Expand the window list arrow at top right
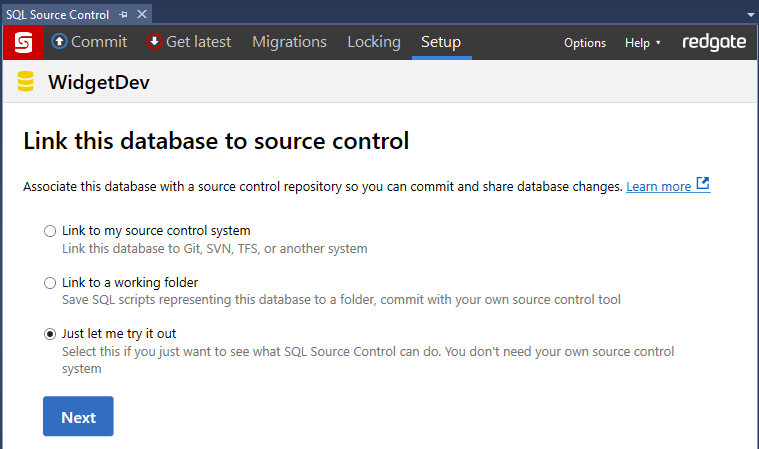Screen dimensions: 759x449 pos(749,15)
